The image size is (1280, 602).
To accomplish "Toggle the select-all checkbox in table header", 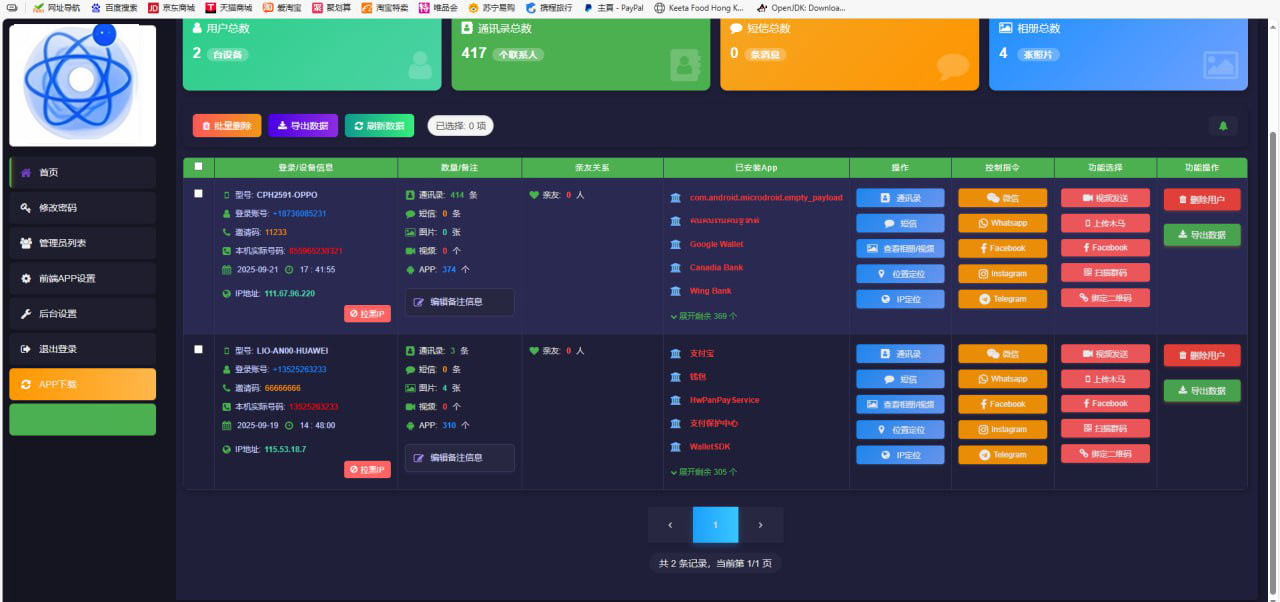I will click(x=198, y=167).
